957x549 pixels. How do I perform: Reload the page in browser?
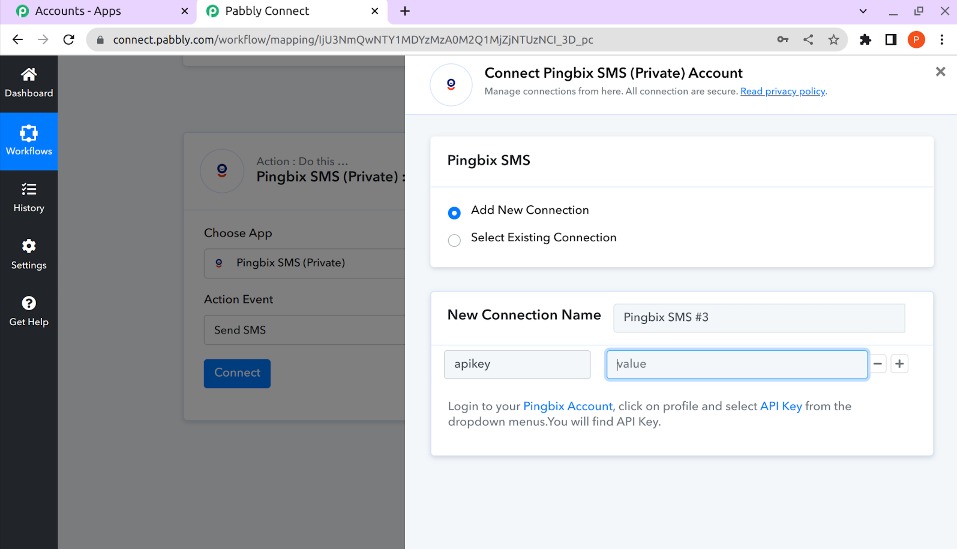coord(69,40)
